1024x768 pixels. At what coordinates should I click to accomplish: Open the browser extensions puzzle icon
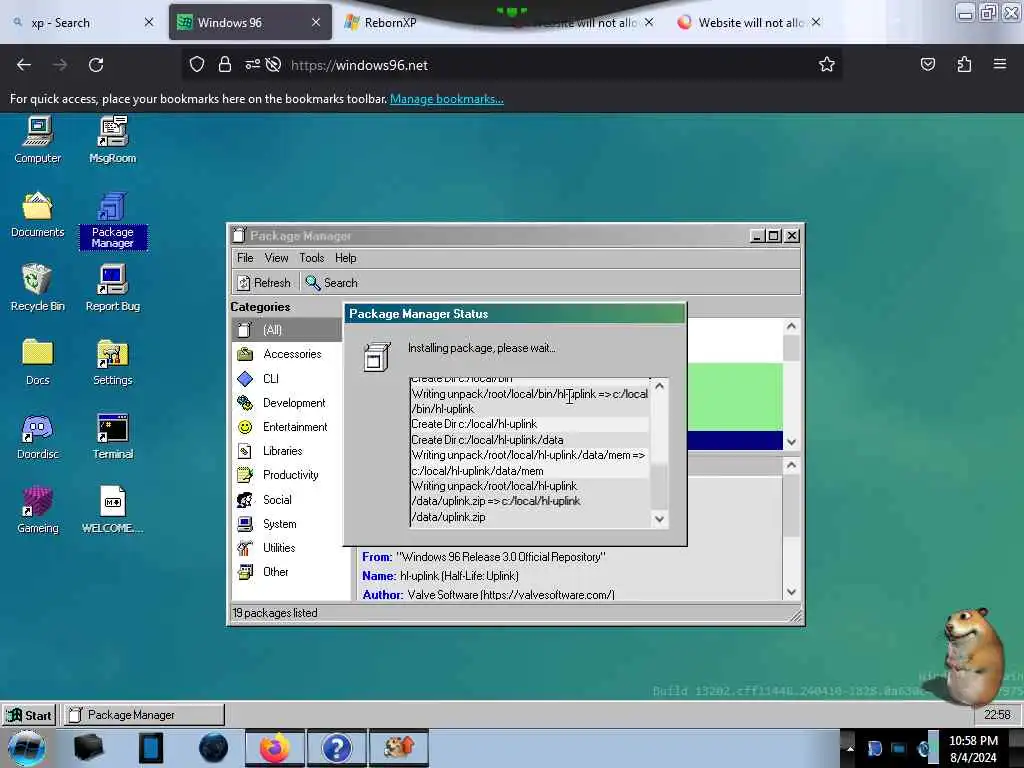pos(964,64)
